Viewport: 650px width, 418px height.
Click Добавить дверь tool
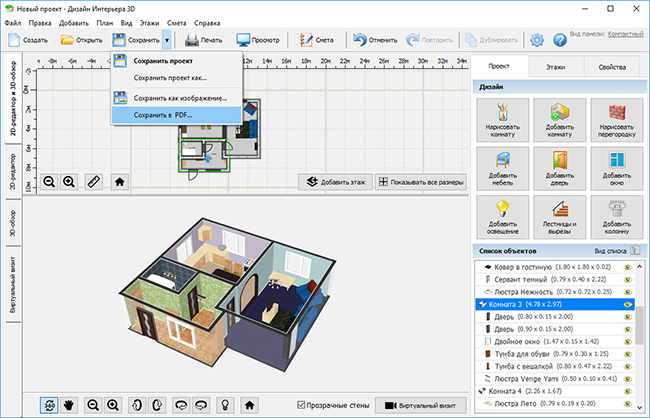click(x=560, y=168)
